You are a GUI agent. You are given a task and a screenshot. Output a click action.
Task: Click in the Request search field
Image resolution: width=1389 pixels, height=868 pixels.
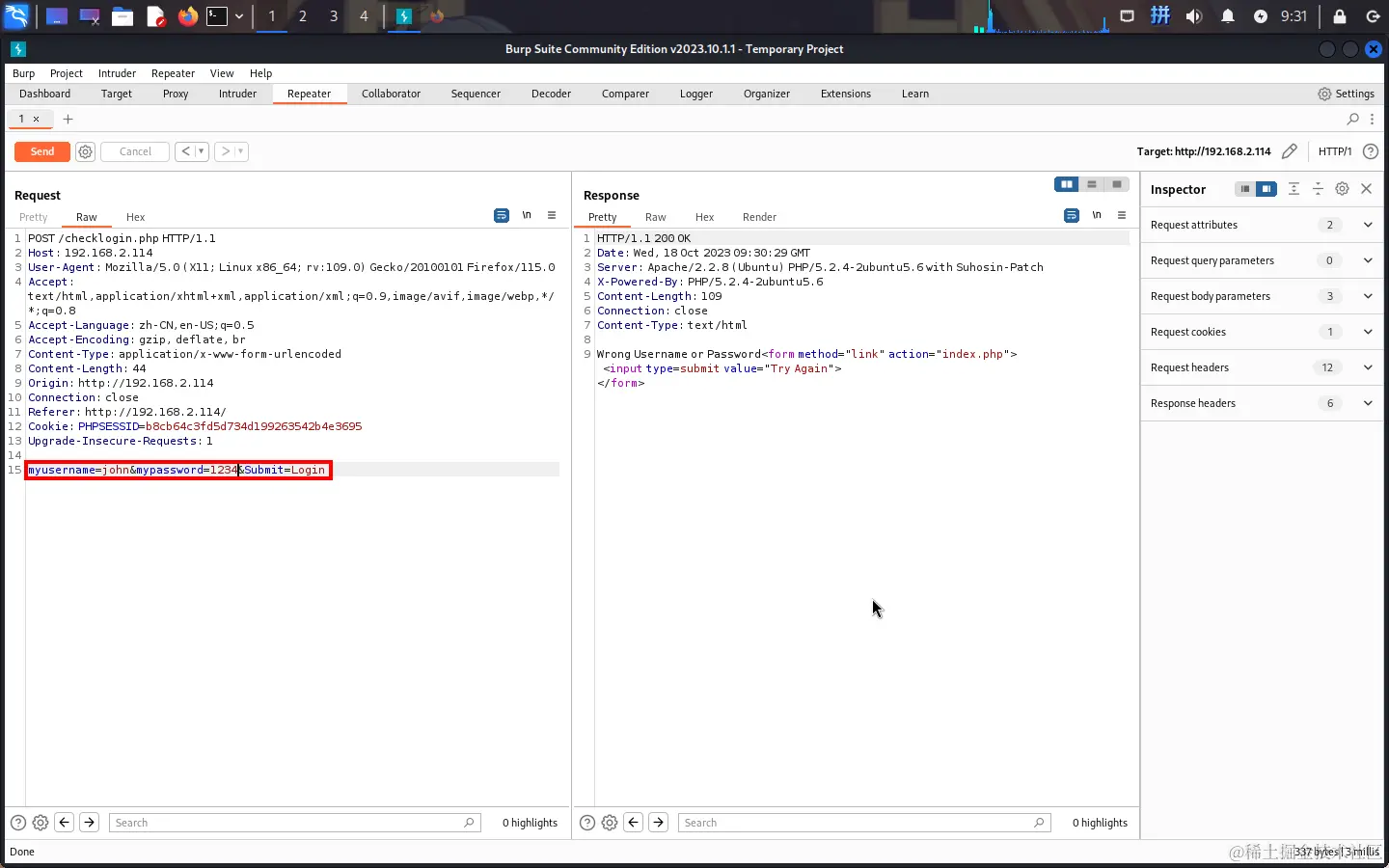(294, 823)
